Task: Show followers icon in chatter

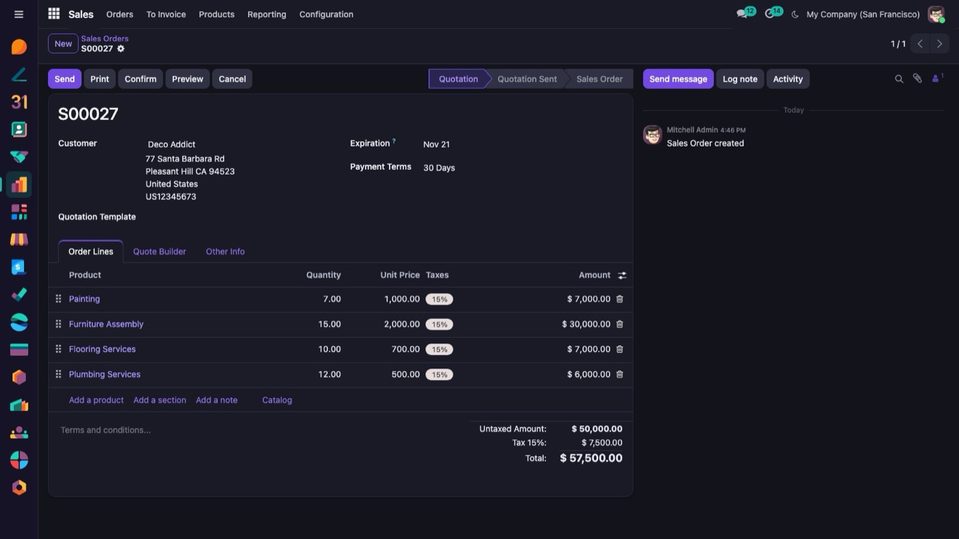Action: tap(937, 78)
